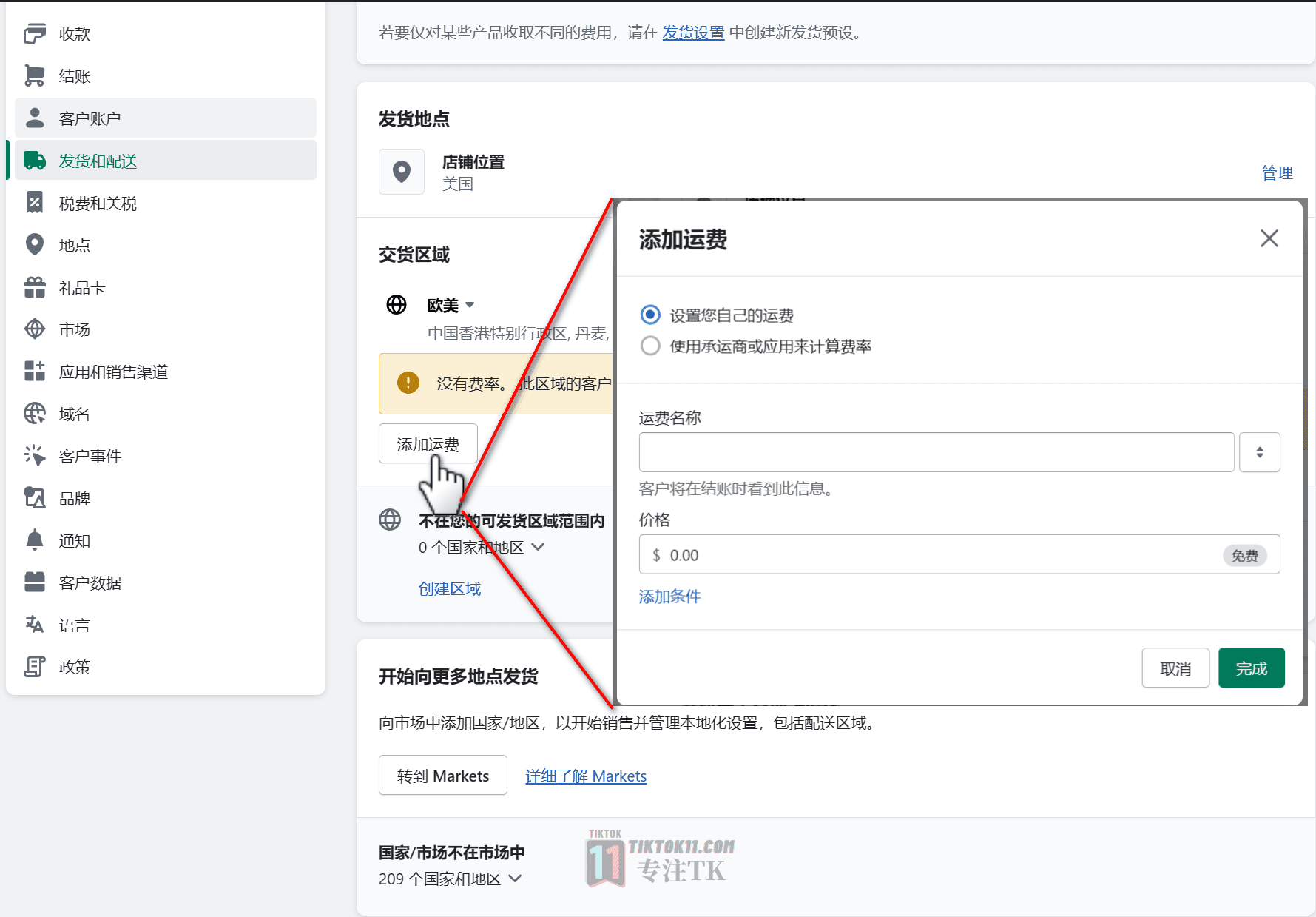The image size is (1316, 917).
Task: Open 礼品卡 settings page
Action: pos(166,287)
